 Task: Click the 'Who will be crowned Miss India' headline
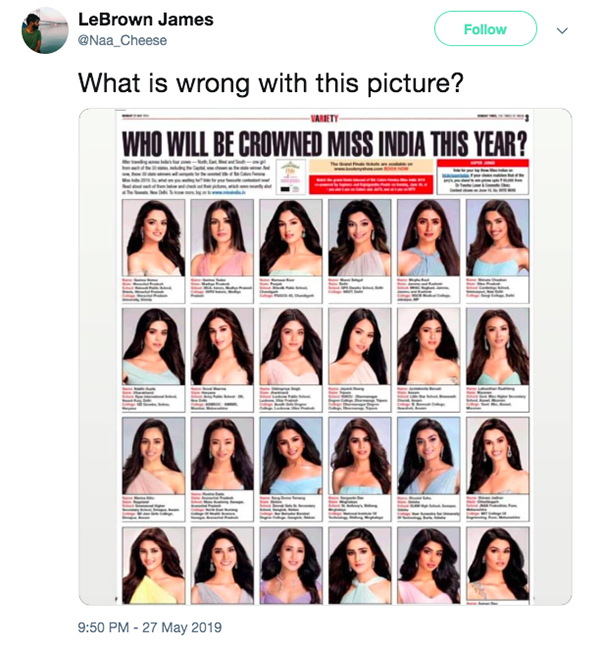(324, 139)
